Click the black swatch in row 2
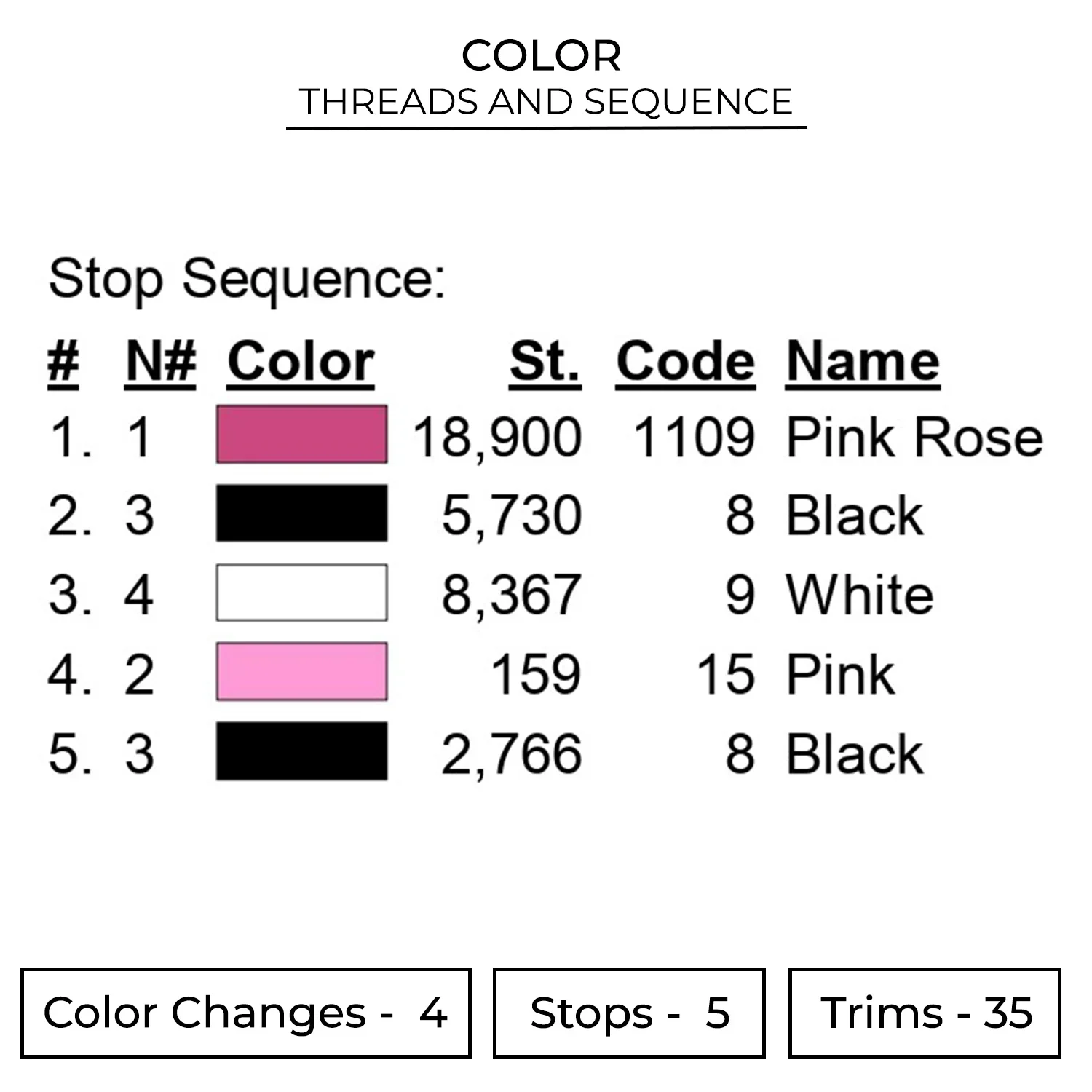This screenshot has width=1092, height=1092. tap(301, 514)
